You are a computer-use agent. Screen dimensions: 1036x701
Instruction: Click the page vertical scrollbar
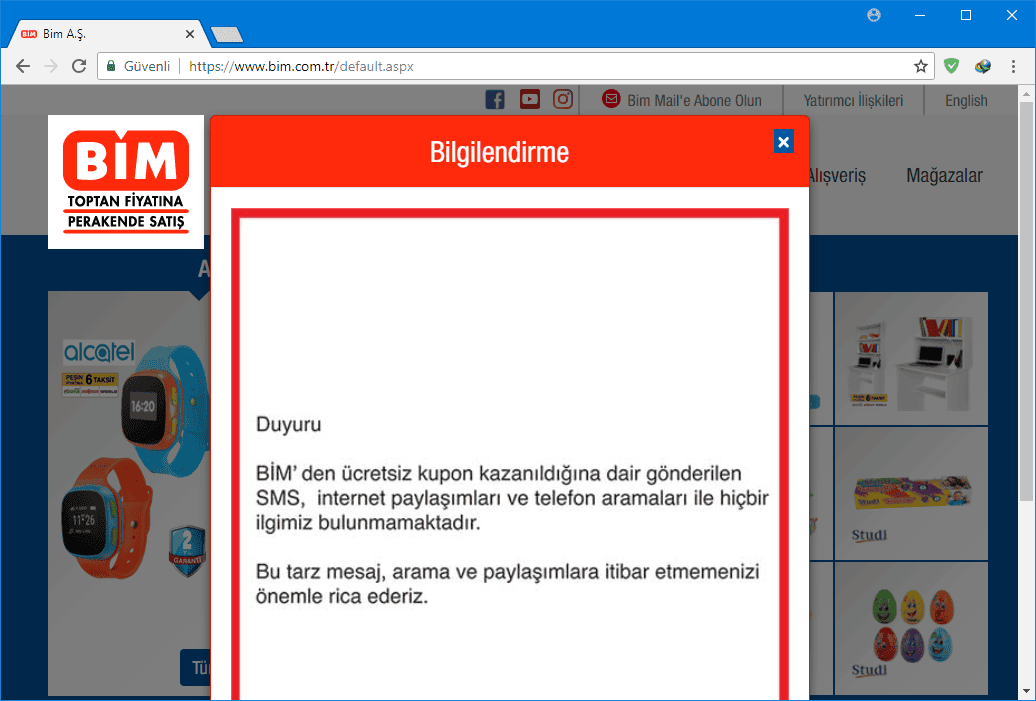click(x=1026, y=300)
